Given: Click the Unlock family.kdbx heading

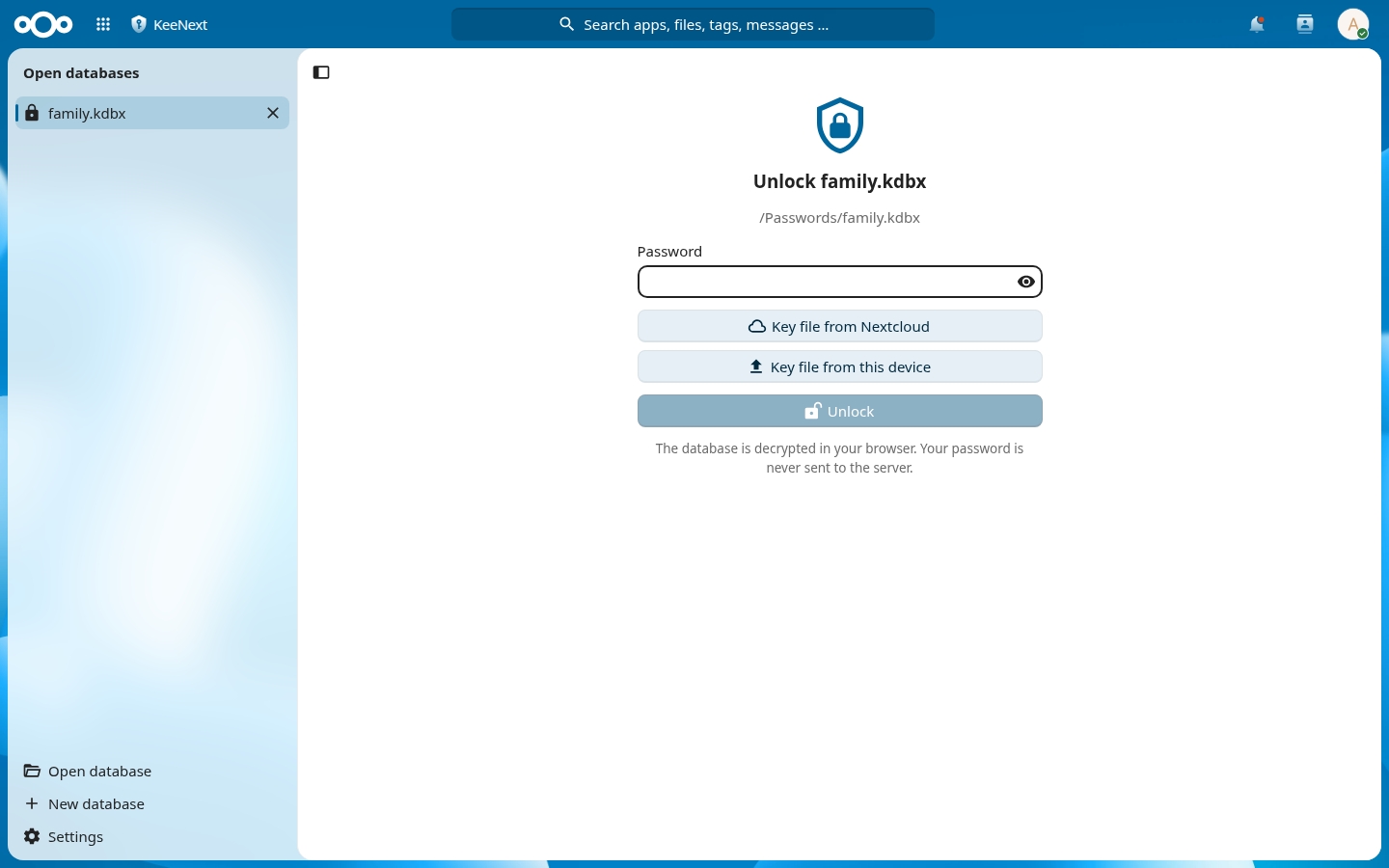Looking at the screenshot, I should [840, 181].
